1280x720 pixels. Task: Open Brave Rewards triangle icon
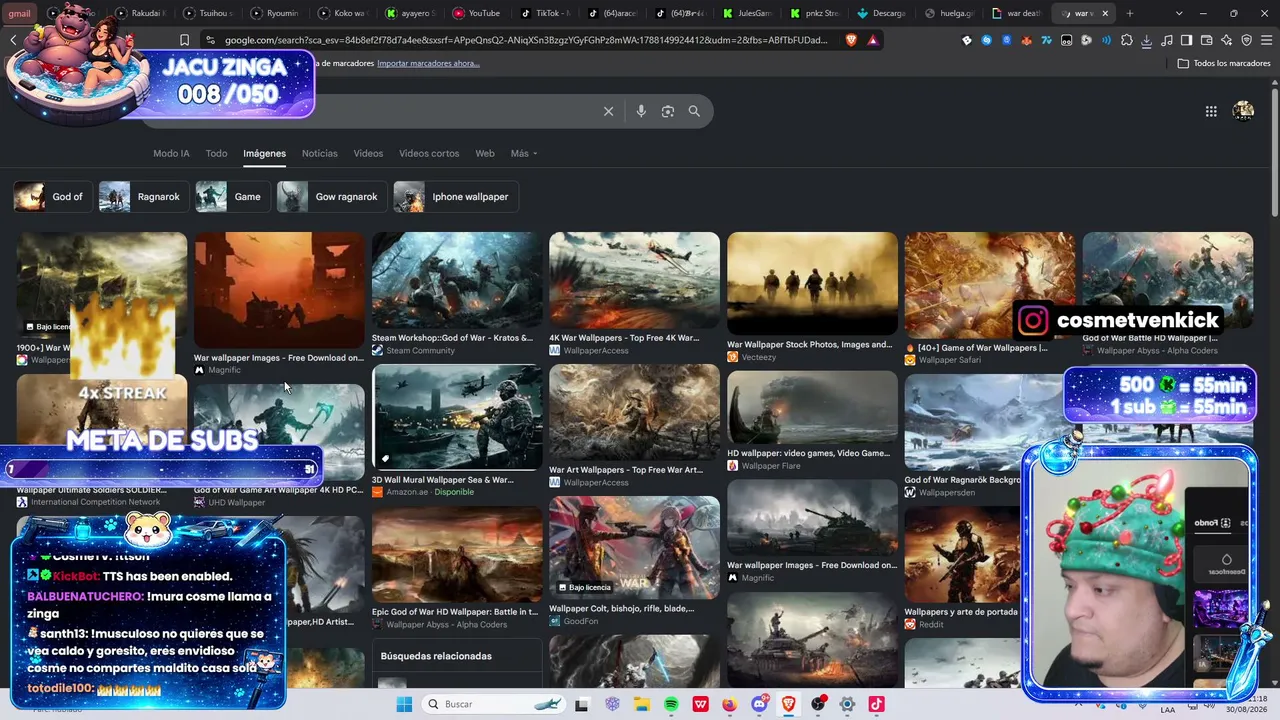click(x=873, y=40)
